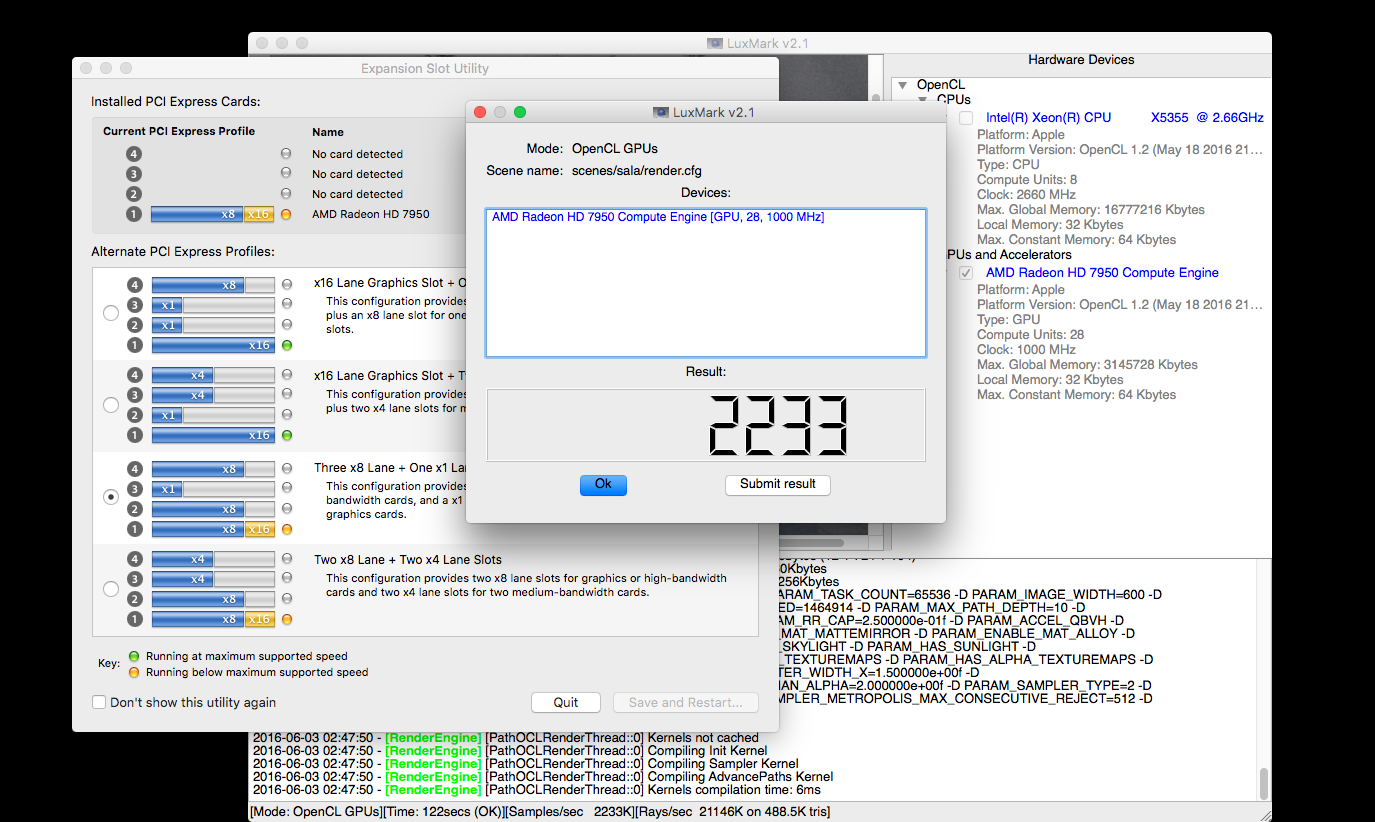Toggle AMD Radeon HD 7950 Compute Engine checkbox
The height and width of the screenshot is (822, 1375).
pos(966,273)
